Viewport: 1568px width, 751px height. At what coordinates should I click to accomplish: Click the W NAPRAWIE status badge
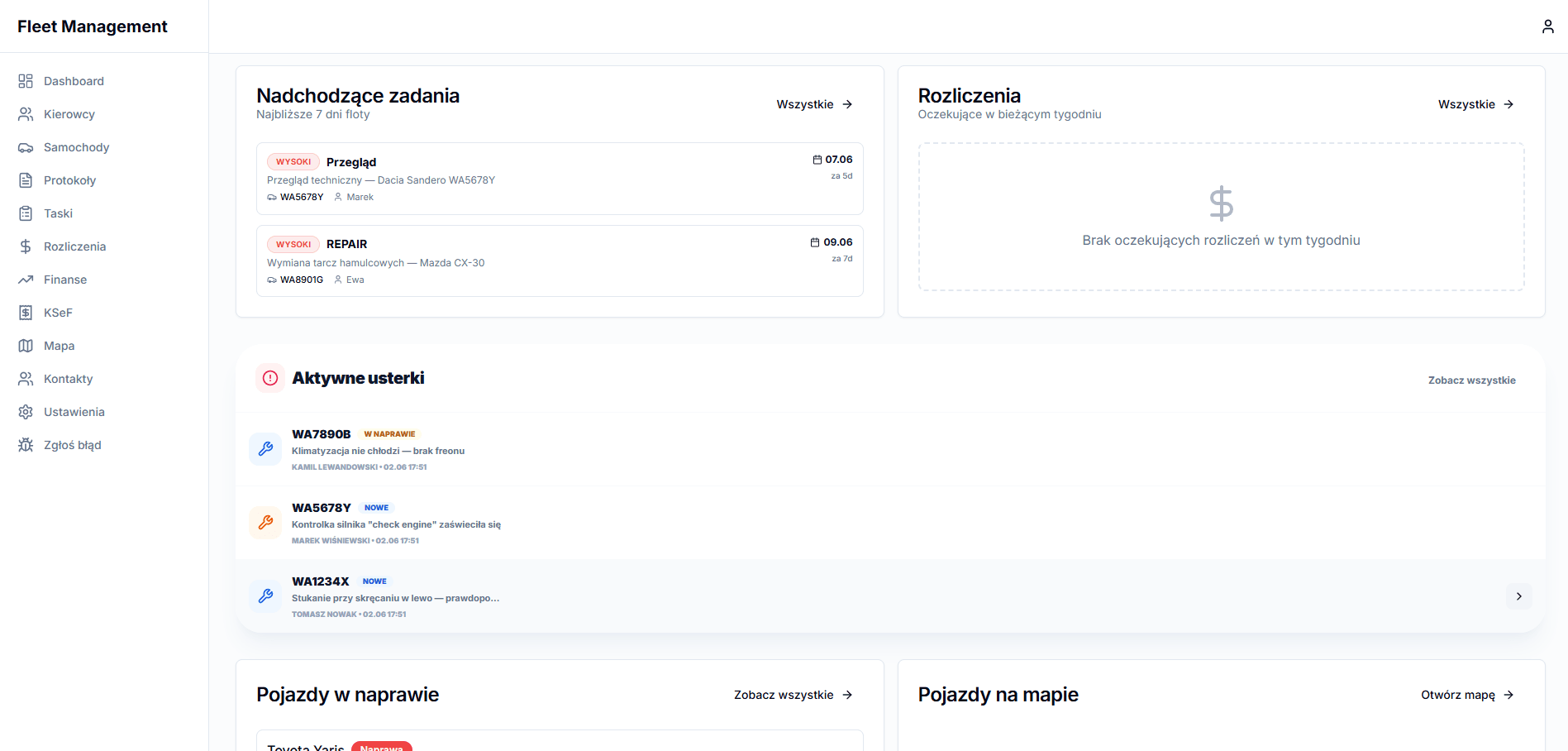(390, 434)
